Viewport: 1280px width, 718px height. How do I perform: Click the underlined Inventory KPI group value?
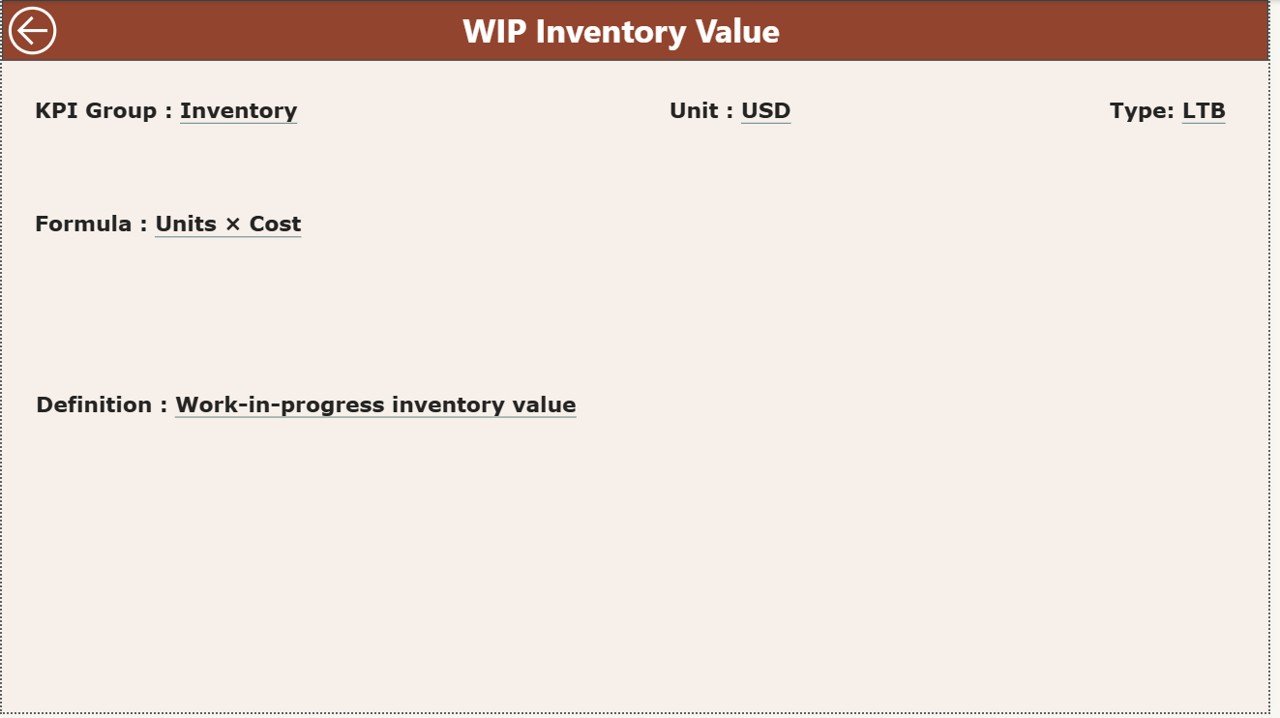(238, 111)
